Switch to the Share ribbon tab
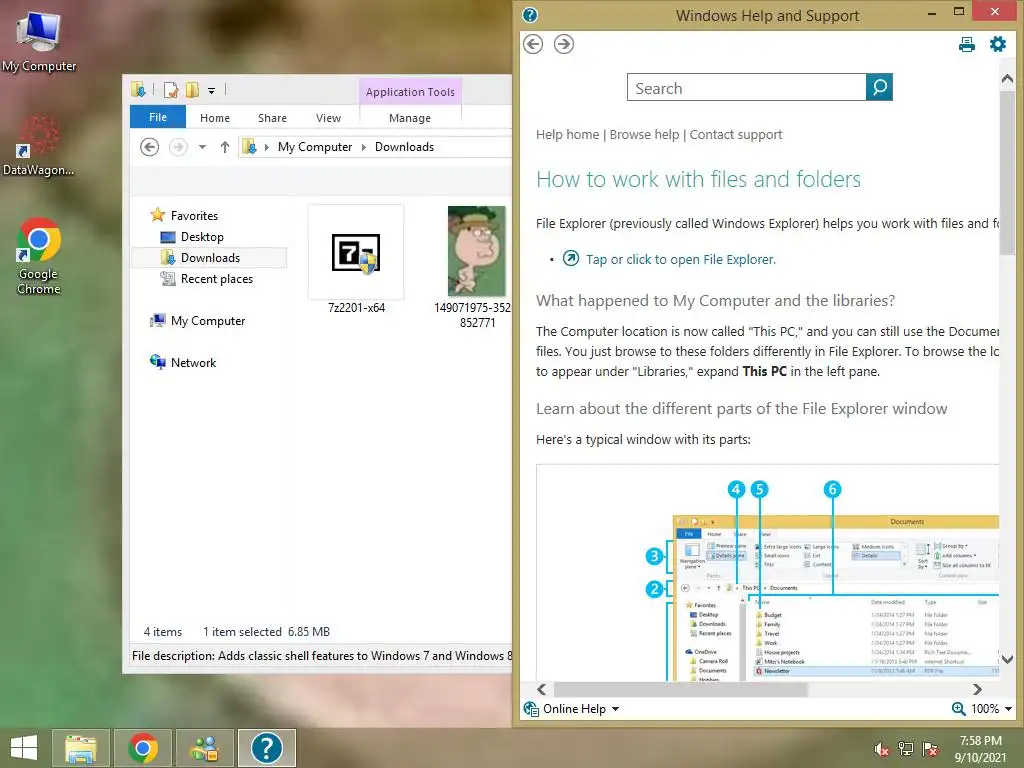 272,118
